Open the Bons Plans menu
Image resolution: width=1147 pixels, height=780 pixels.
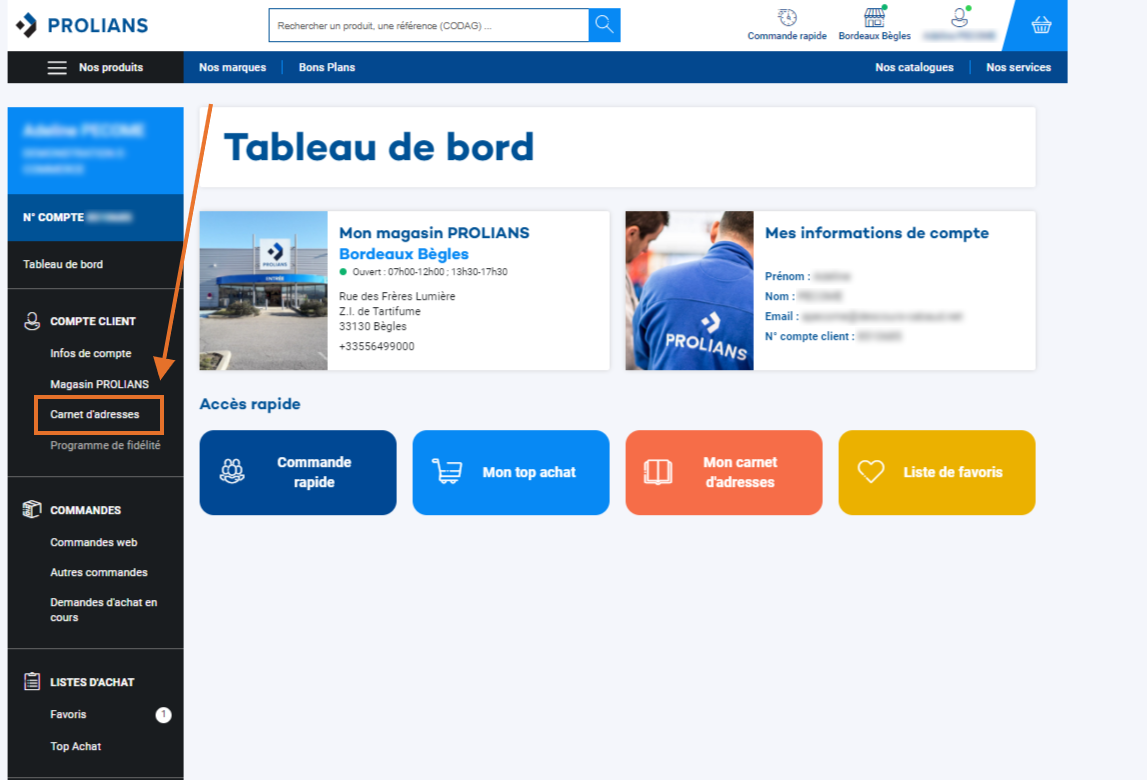tap(327, 67)
